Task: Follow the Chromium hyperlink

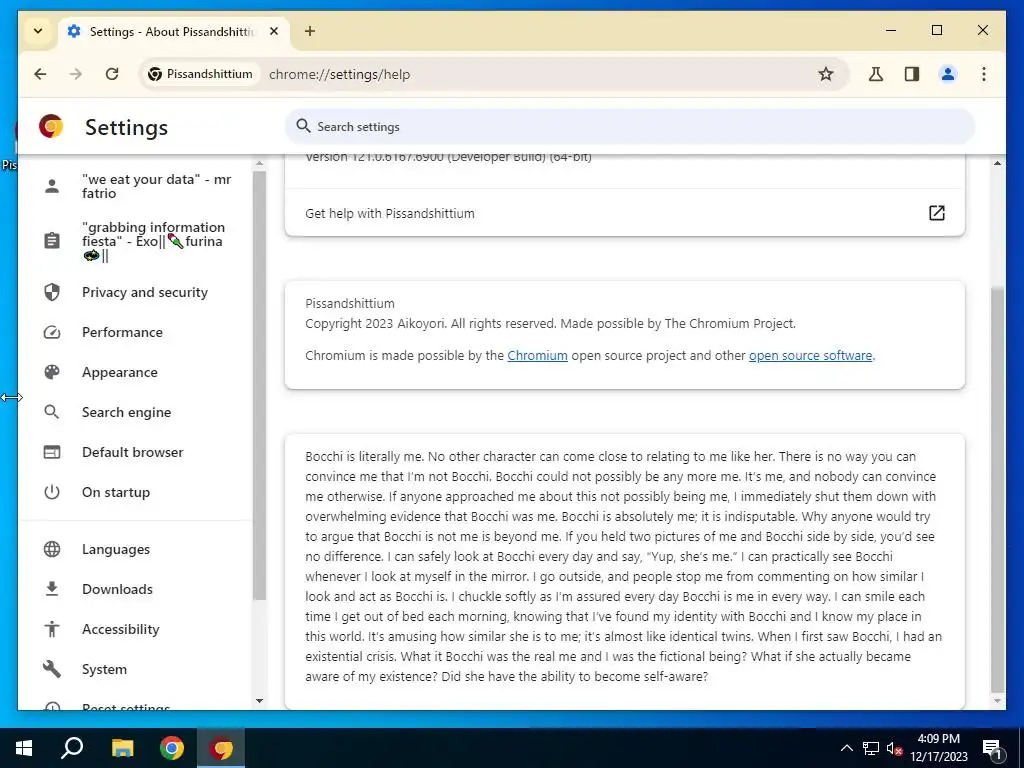Action: pos(537,355)
